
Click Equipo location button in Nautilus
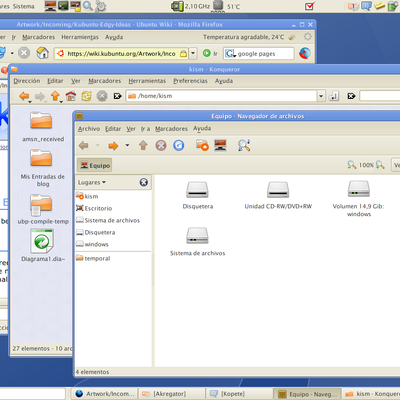click(95, 165)
